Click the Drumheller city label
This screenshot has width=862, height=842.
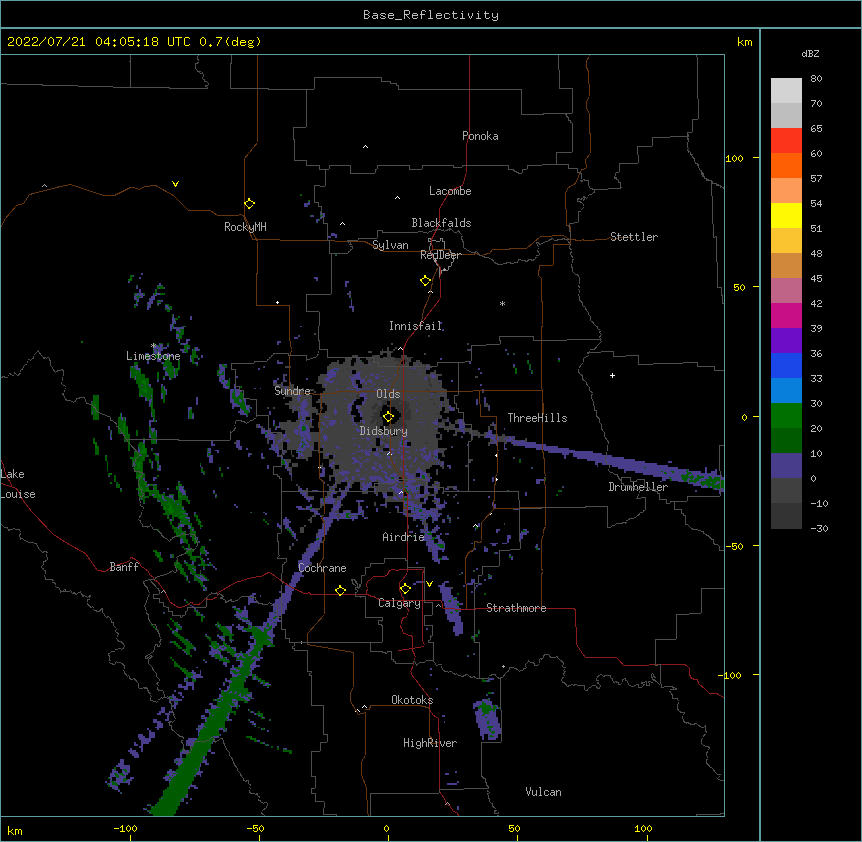tap(638, 487)
